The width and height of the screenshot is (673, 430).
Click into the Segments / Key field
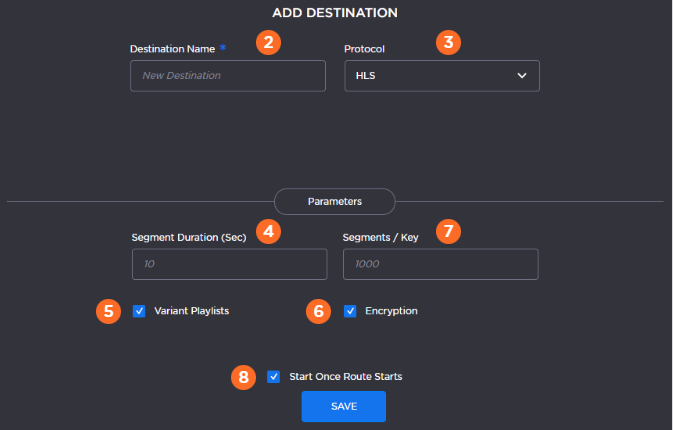coord(440,264)
